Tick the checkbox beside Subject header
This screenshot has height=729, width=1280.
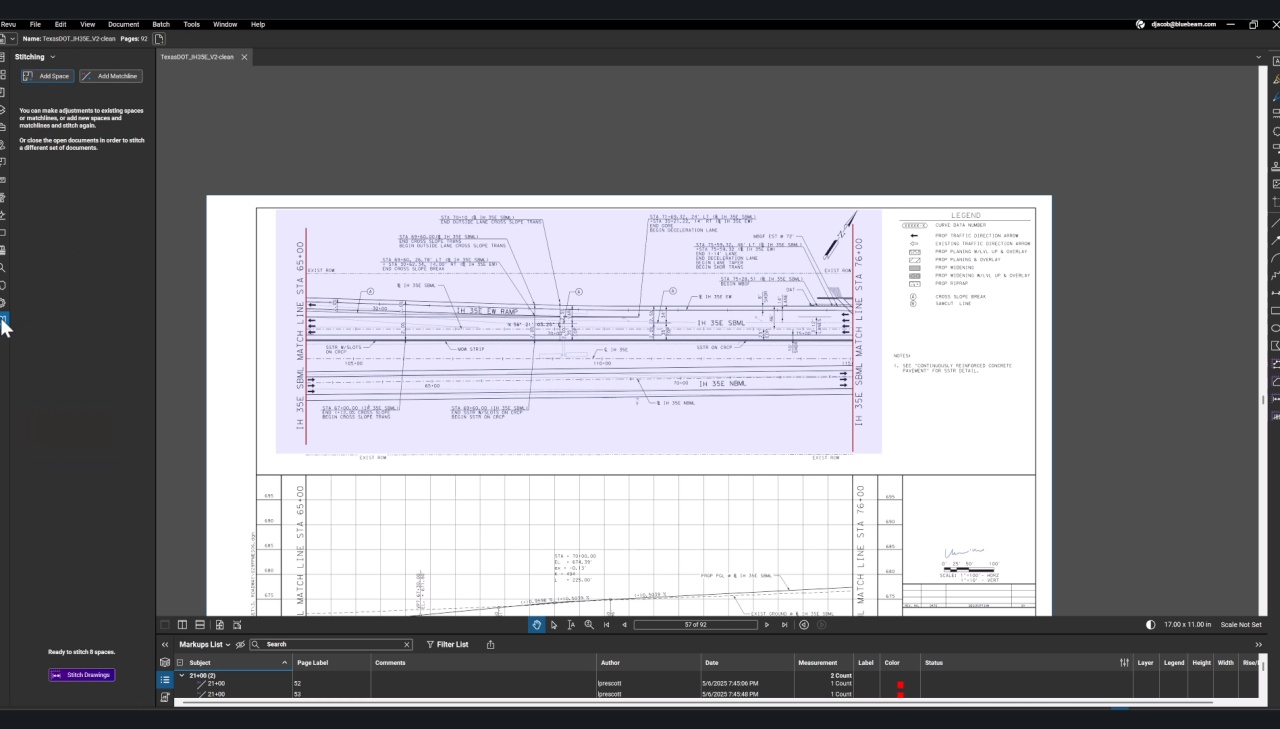(x=180, y=663)
